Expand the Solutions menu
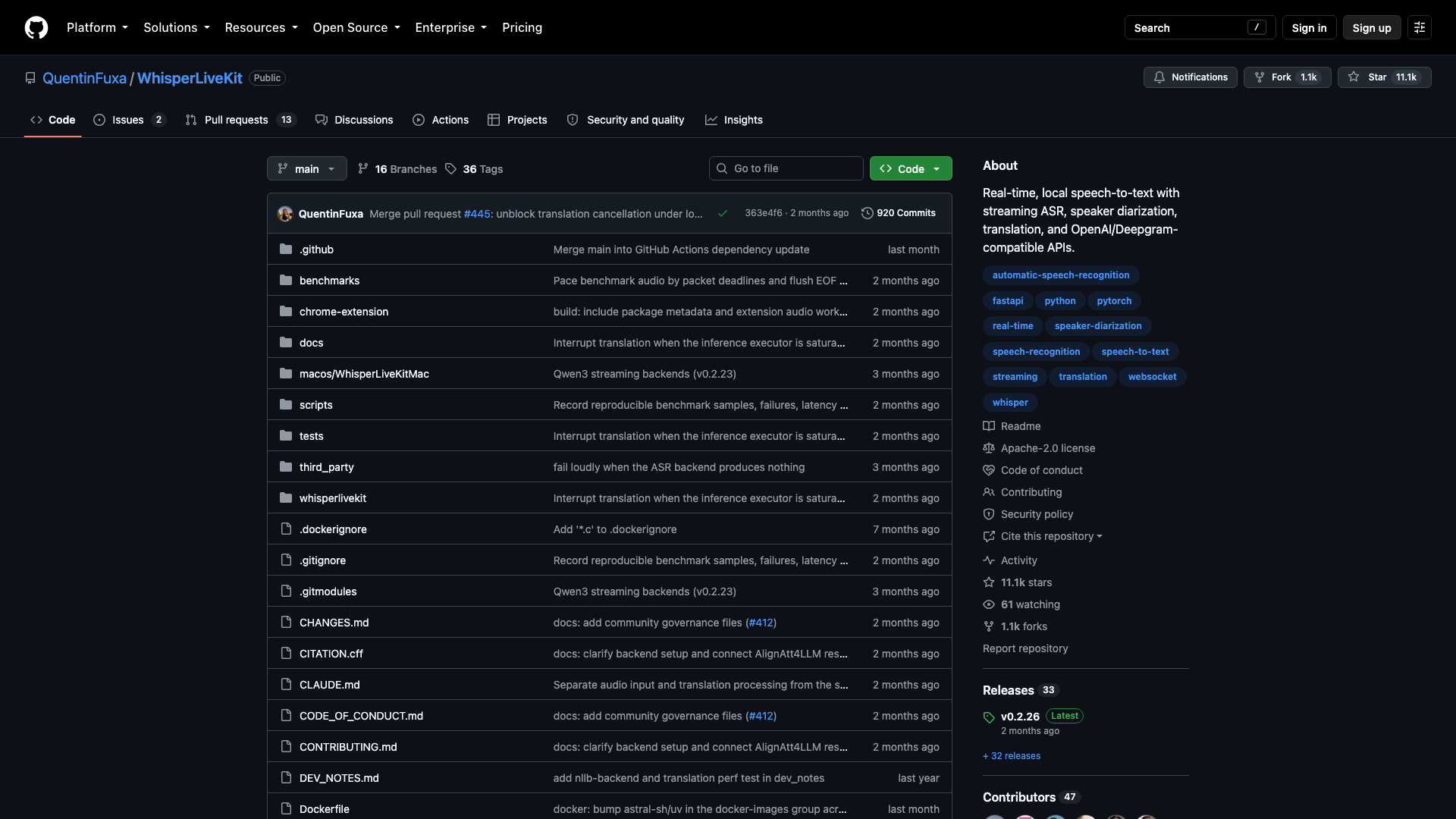This screenshot has height=819, width=1456. [x=177, y=27]
